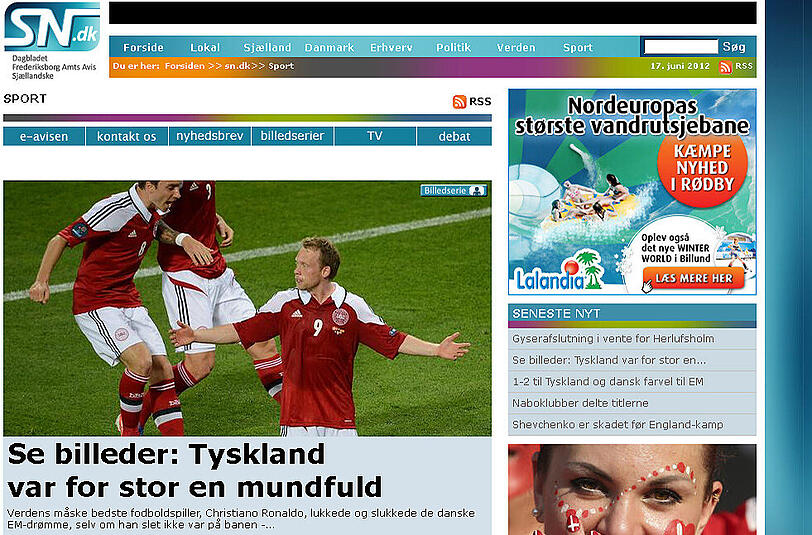The image size is (812, 535).
Task: Open Se billeder: Tyskland var for stor en... in Seneste nyt
Action: [609, 360]
